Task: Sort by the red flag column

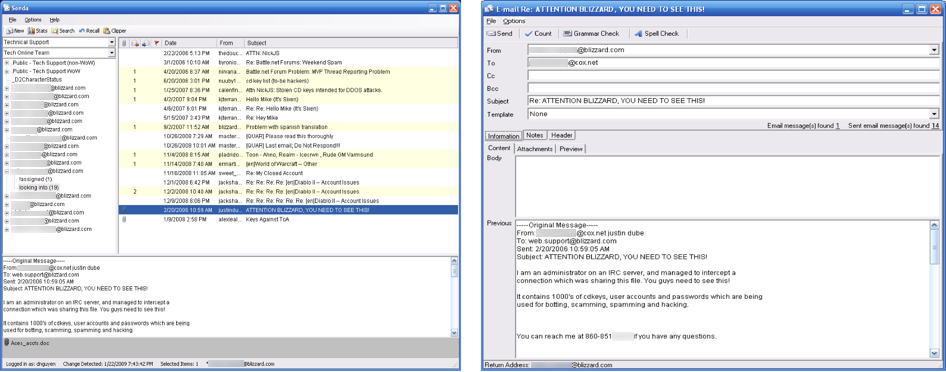Action: point(156,43)
